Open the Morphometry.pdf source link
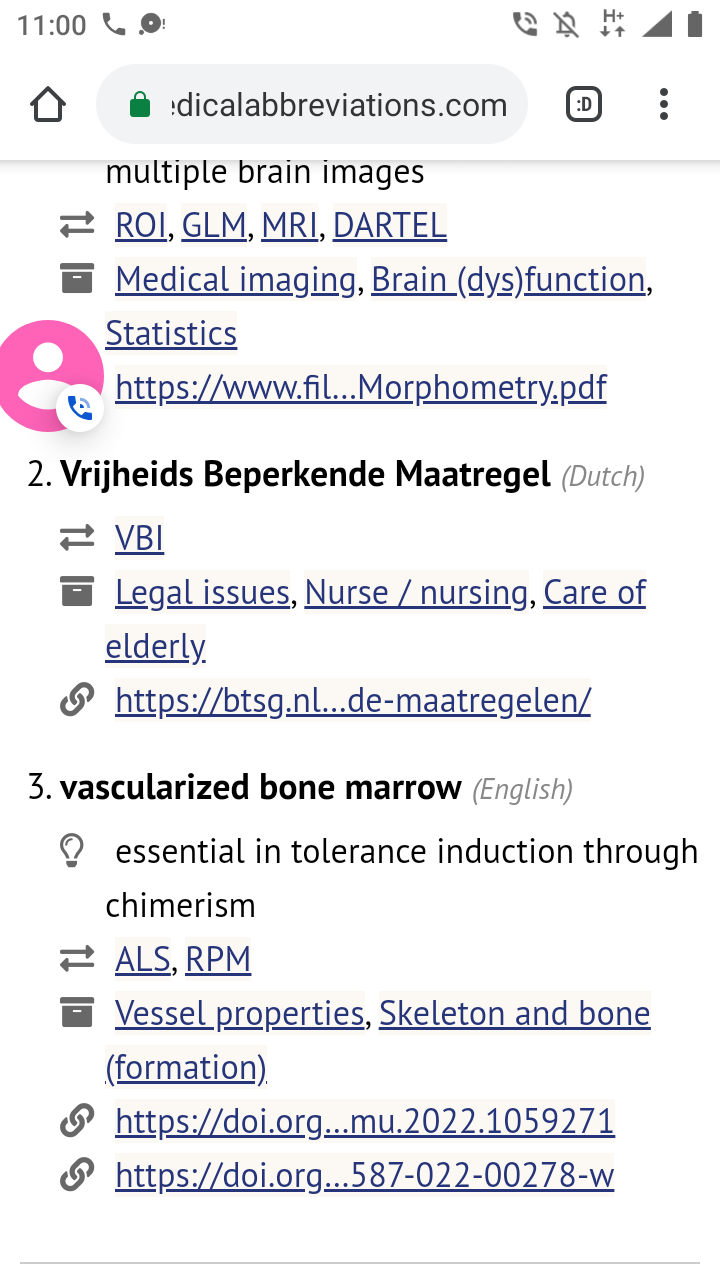The width and height of the screenshot is (720, 1280). tap(361, 387)
